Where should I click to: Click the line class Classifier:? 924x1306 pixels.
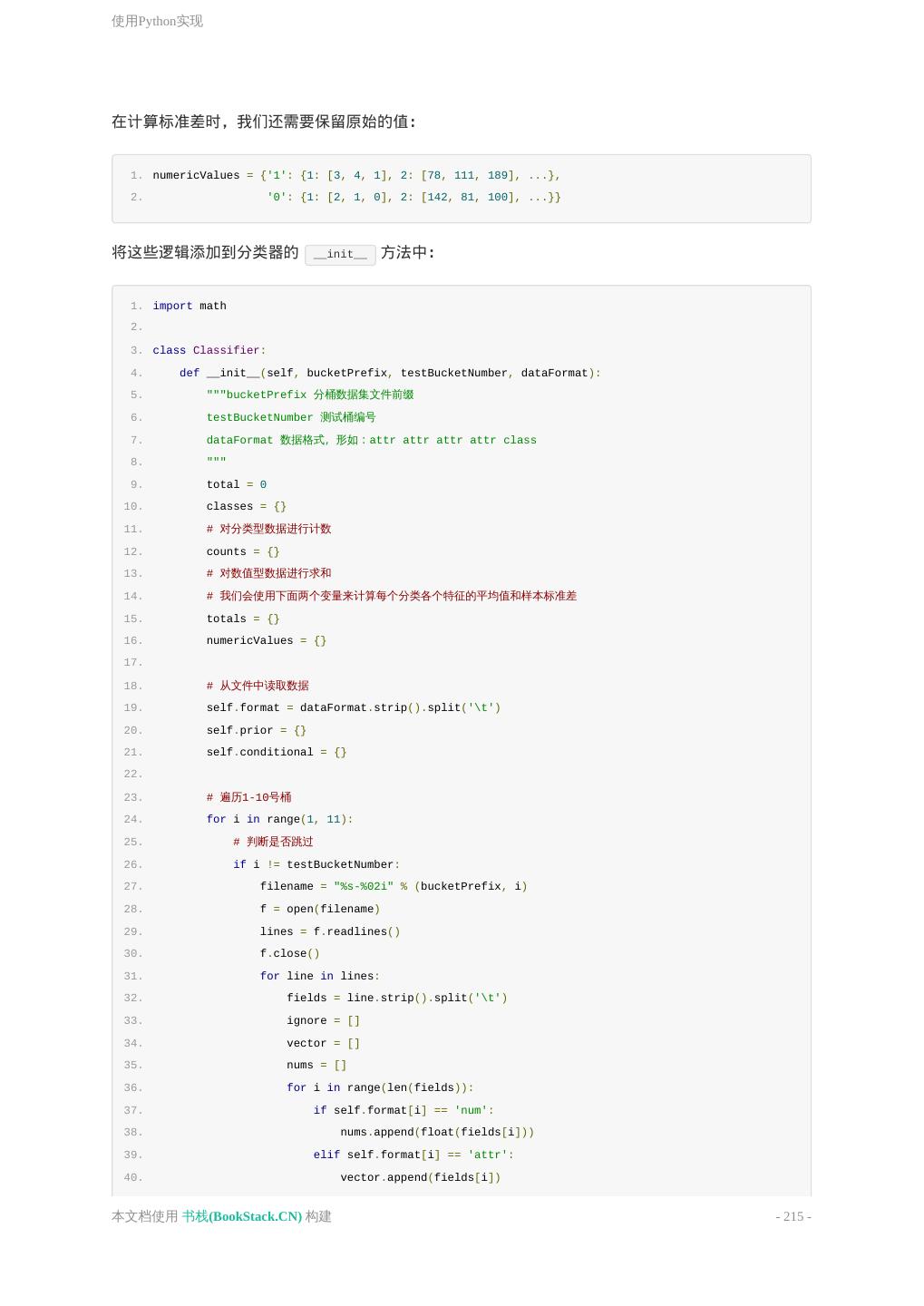(209, 350)
